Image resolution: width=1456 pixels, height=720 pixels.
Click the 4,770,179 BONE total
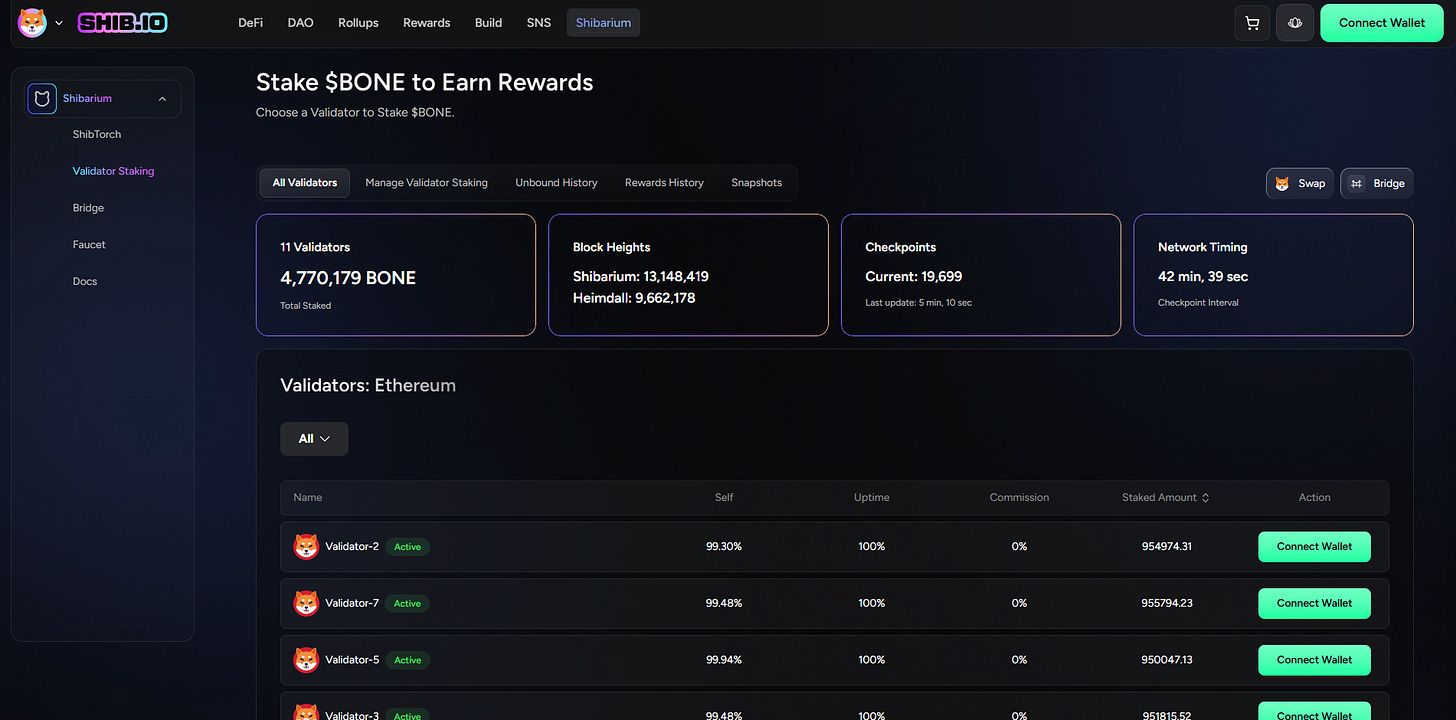[348, 278]
